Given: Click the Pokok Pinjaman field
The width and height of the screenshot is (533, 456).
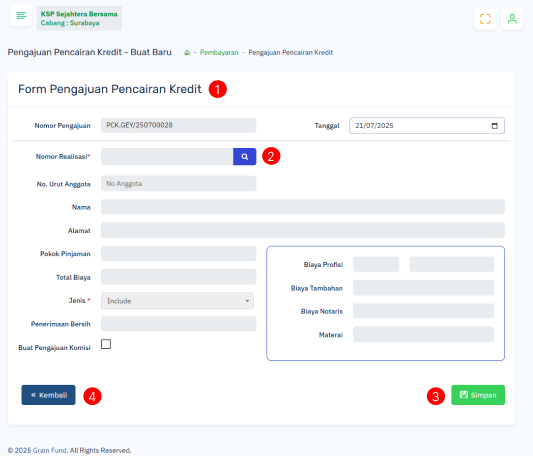Looking at the screenshot, I should point(178,253).
